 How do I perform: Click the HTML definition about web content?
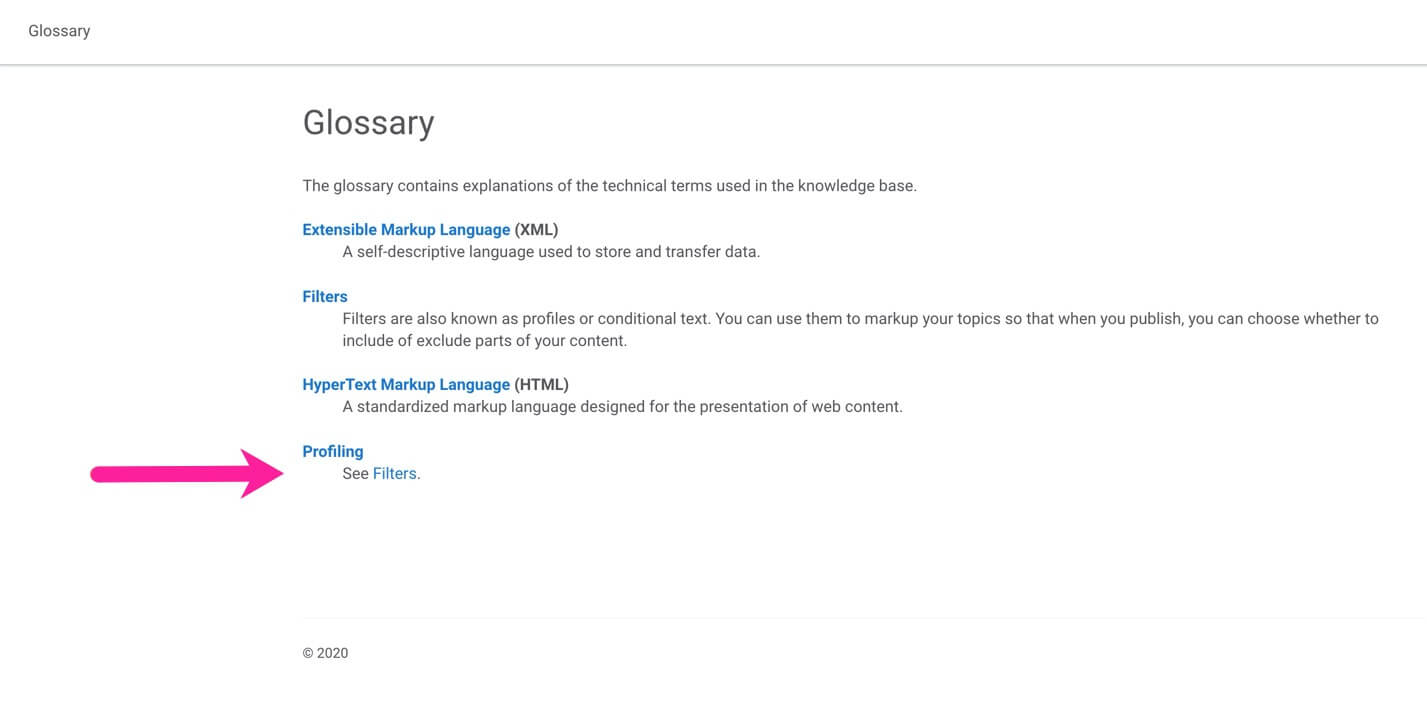(x=623, y=406)
